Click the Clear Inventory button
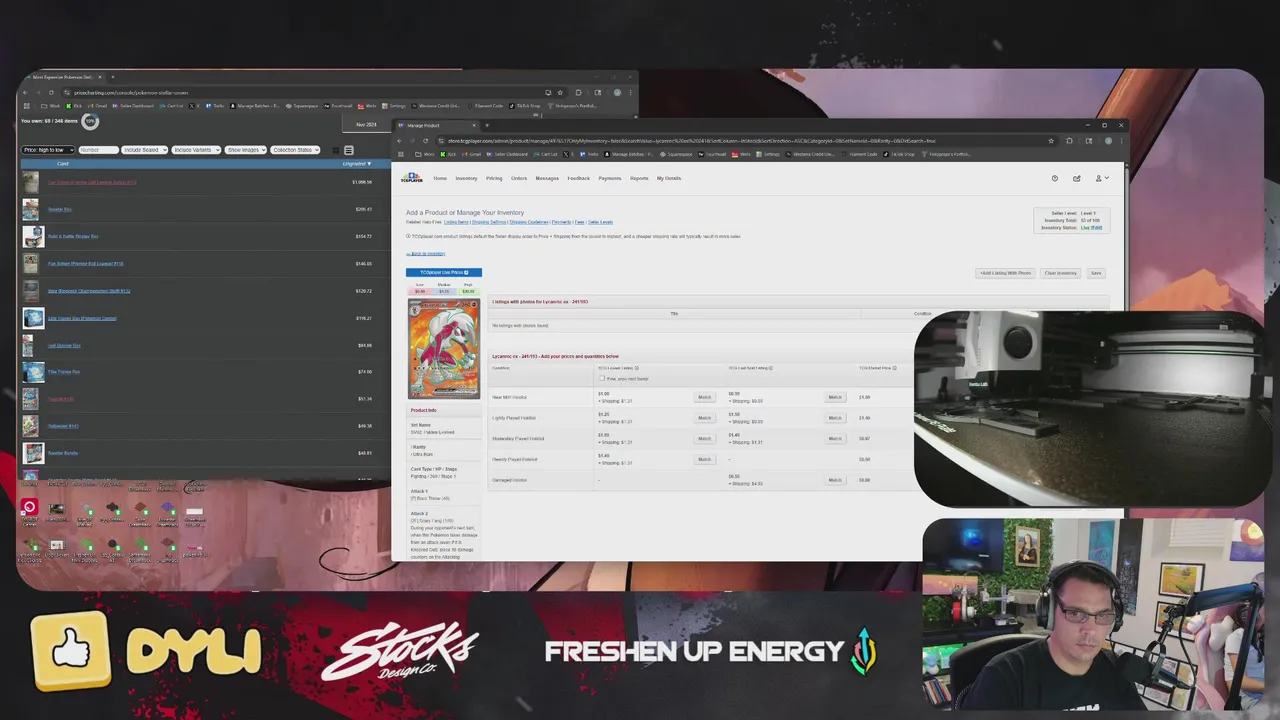Image resolution: width=1280 pixels, height=720 pixels. point(1060,273)
